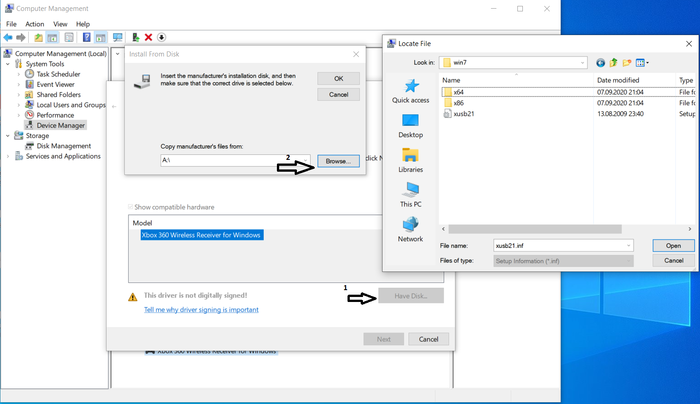
Task: Sort by the Name column header
Action: click(x=451, y=80)
